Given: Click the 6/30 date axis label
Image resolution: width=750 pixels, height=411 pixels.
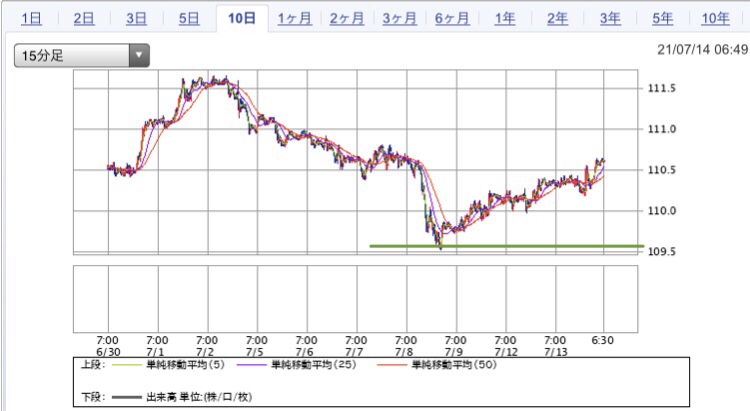Looking at the screenshot, I should (x=108, y=352).
